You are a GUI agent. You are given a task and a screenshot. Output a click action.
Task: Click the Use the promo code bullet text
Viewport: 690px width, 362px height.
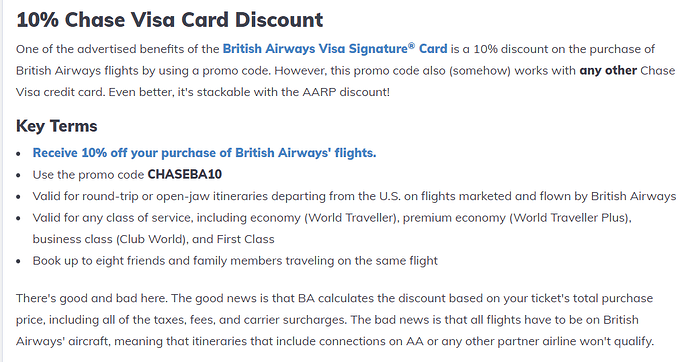(x=127, y=175)
